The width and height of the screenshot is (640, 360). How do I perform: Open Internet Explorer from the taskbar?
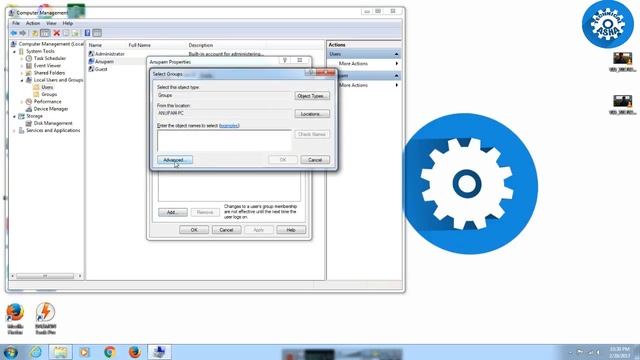pyautogui.click(x=36, y=352)
